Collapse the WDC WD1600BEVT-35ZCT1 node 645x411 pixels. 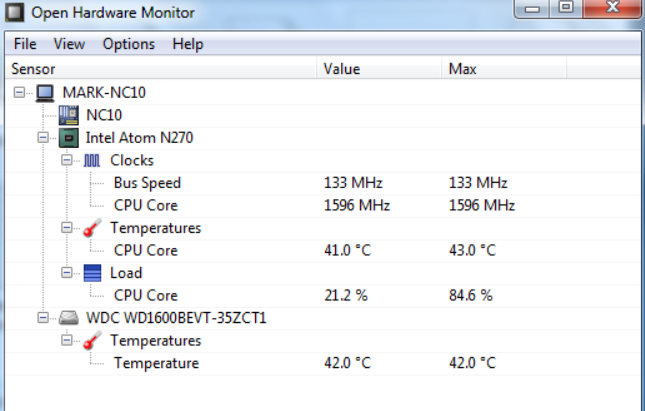point(43,318)
